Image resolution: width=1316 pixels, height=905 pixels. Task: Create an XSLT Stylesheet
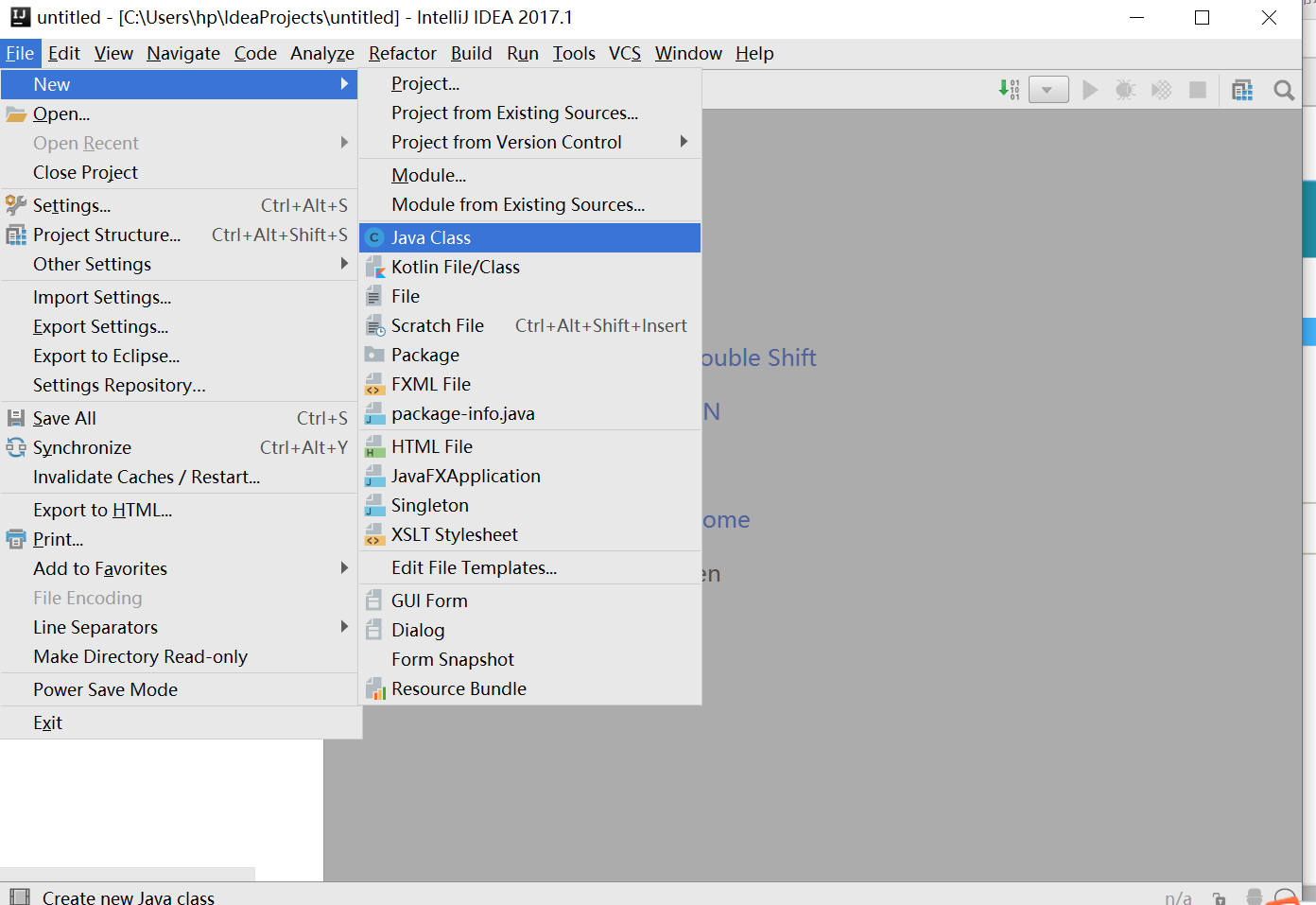tap(529, 534)
